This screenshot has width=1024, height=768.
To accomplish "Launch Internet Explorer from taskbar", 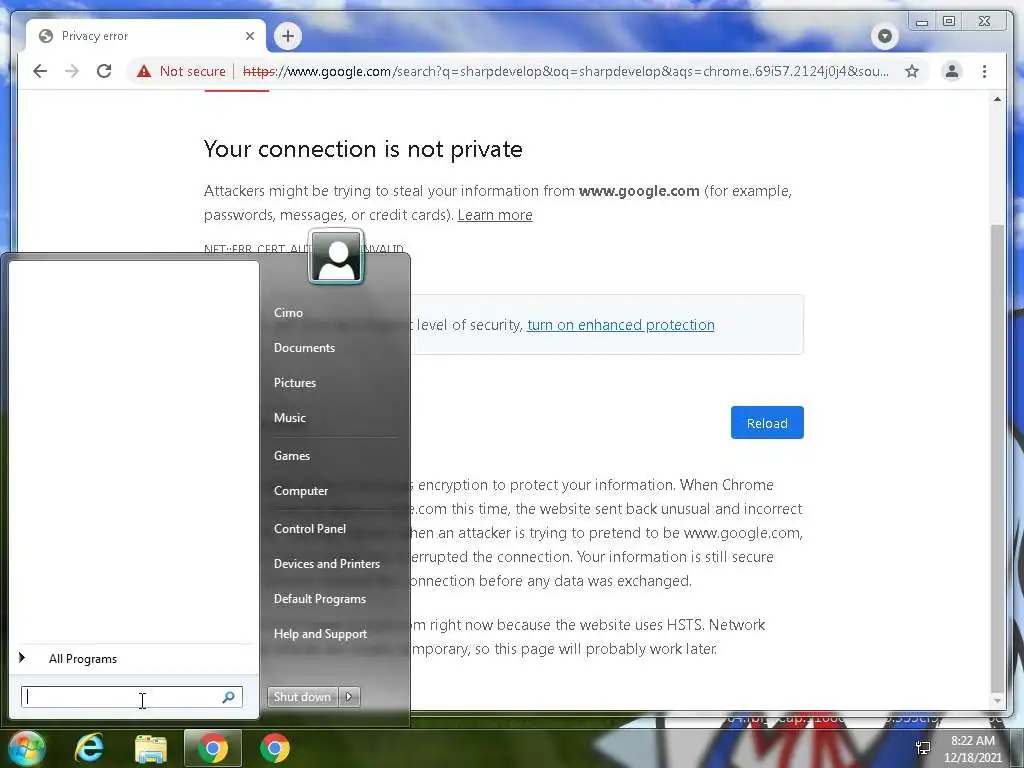I will tap(89, 748).
